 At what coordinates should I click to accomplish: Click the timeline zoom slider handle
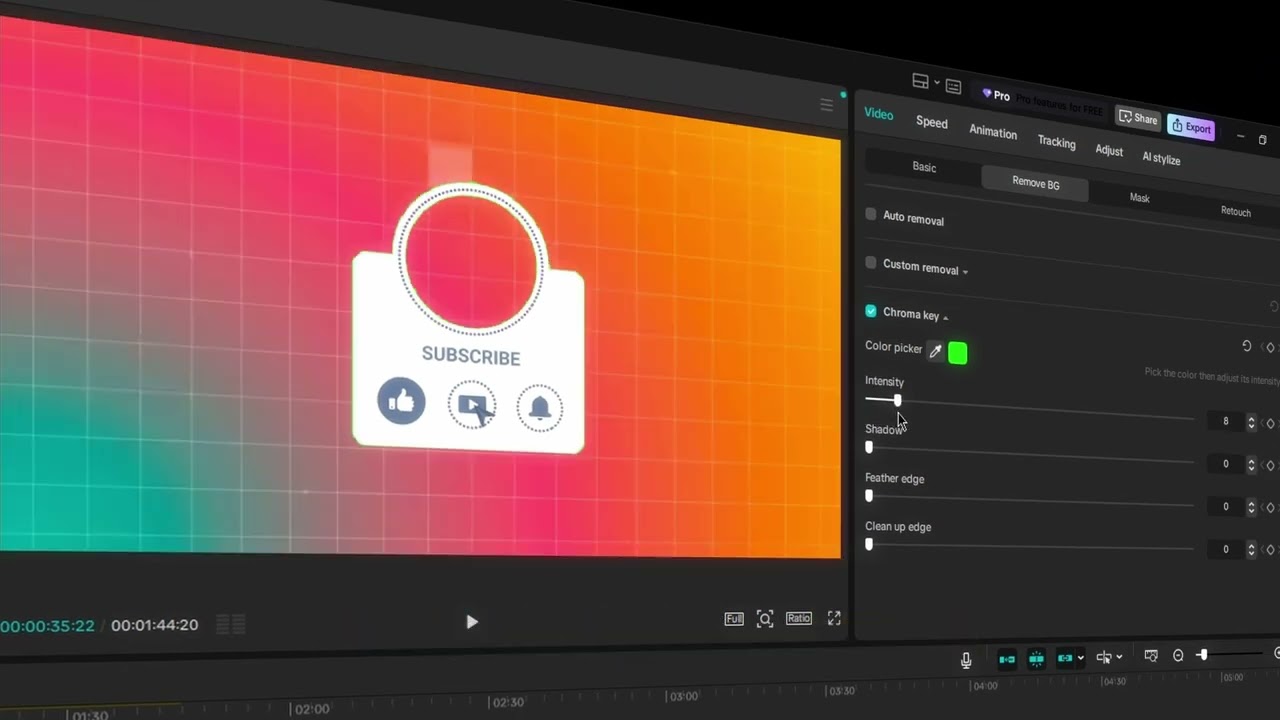(x=1203, y=655)
